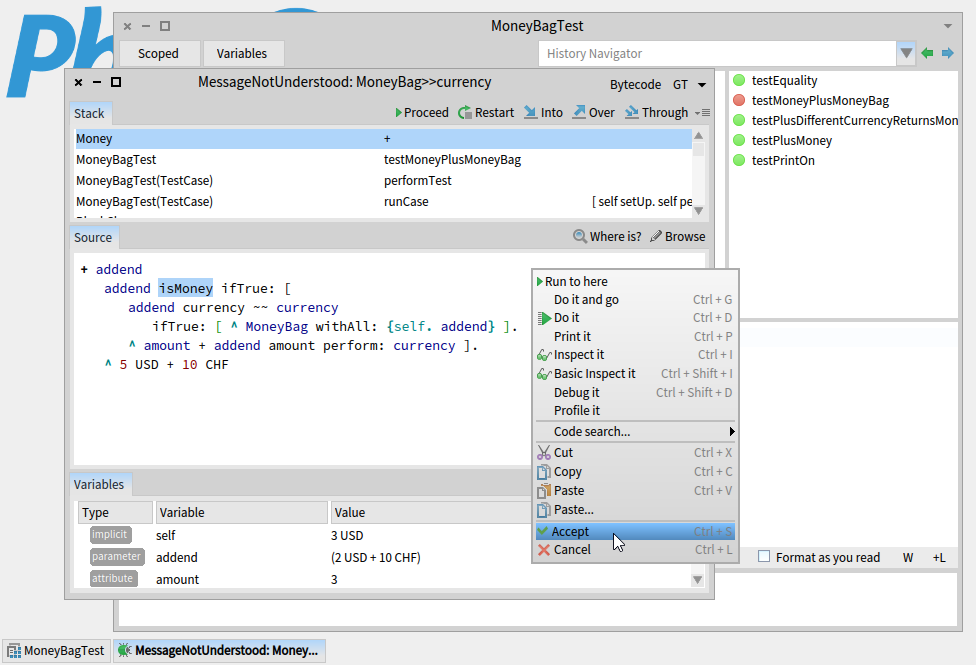Image resolution: width=976 pixels, height=665 pixels.
Task: Step Into the current message
Action: tap(543, 113)
